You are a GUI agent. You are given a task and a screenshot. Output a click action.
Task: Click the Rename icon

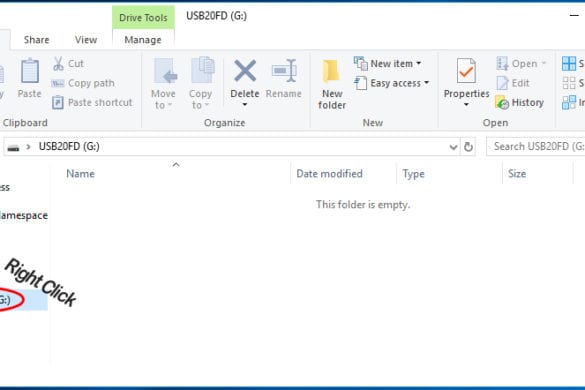[x=284, y=71]
